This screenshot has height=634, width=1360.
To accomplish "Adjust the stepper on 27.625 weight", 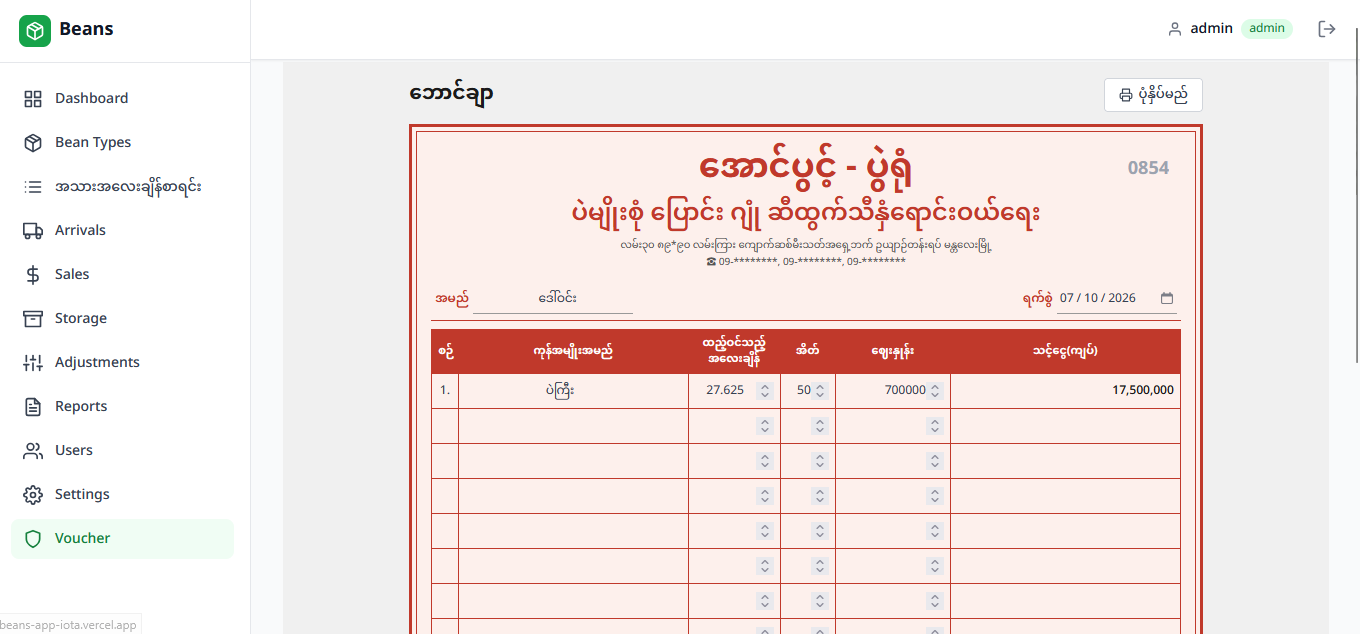I will pos(765,391).
